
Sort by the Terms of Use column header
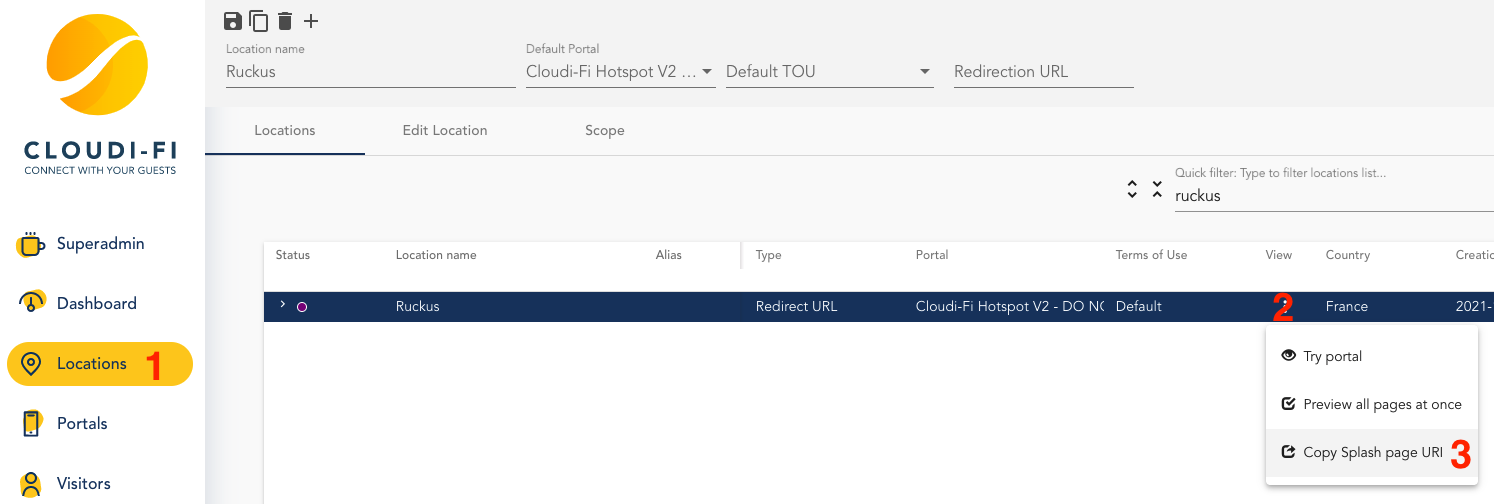point(1152,255)
